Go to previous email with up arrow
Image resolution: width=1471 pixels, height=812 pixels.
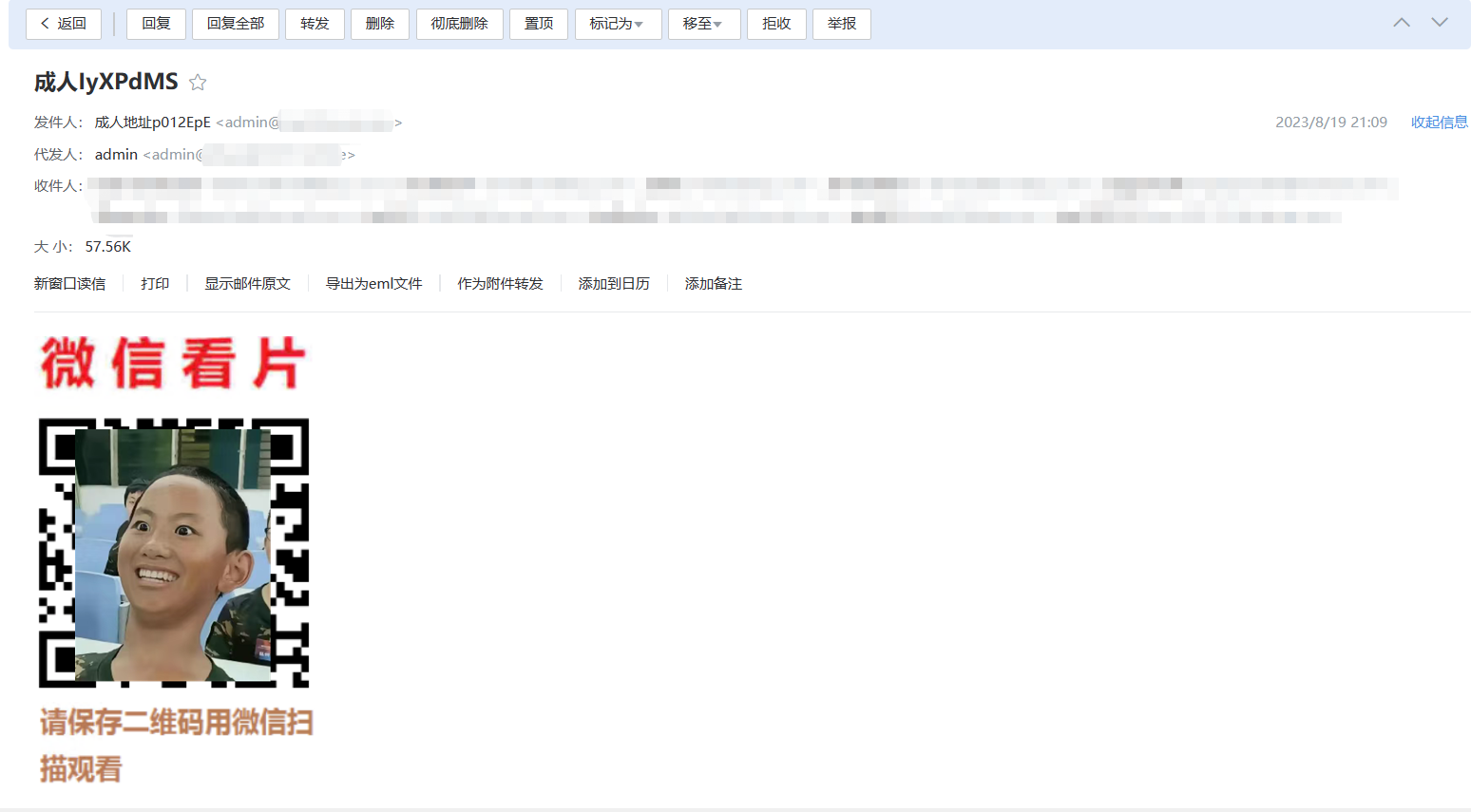1402,23
